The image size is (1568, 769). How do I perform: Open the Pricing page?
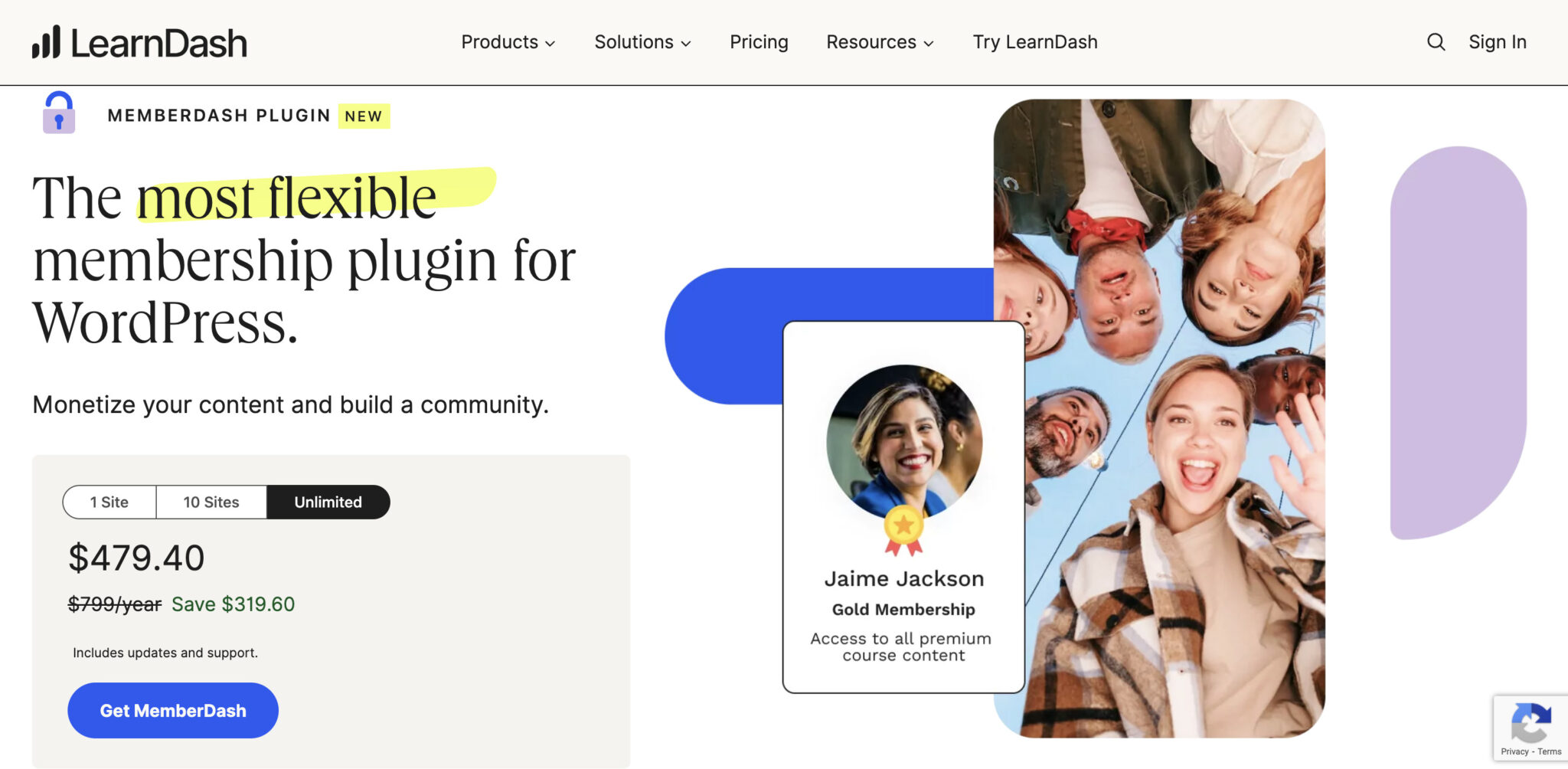click(759, 42)
